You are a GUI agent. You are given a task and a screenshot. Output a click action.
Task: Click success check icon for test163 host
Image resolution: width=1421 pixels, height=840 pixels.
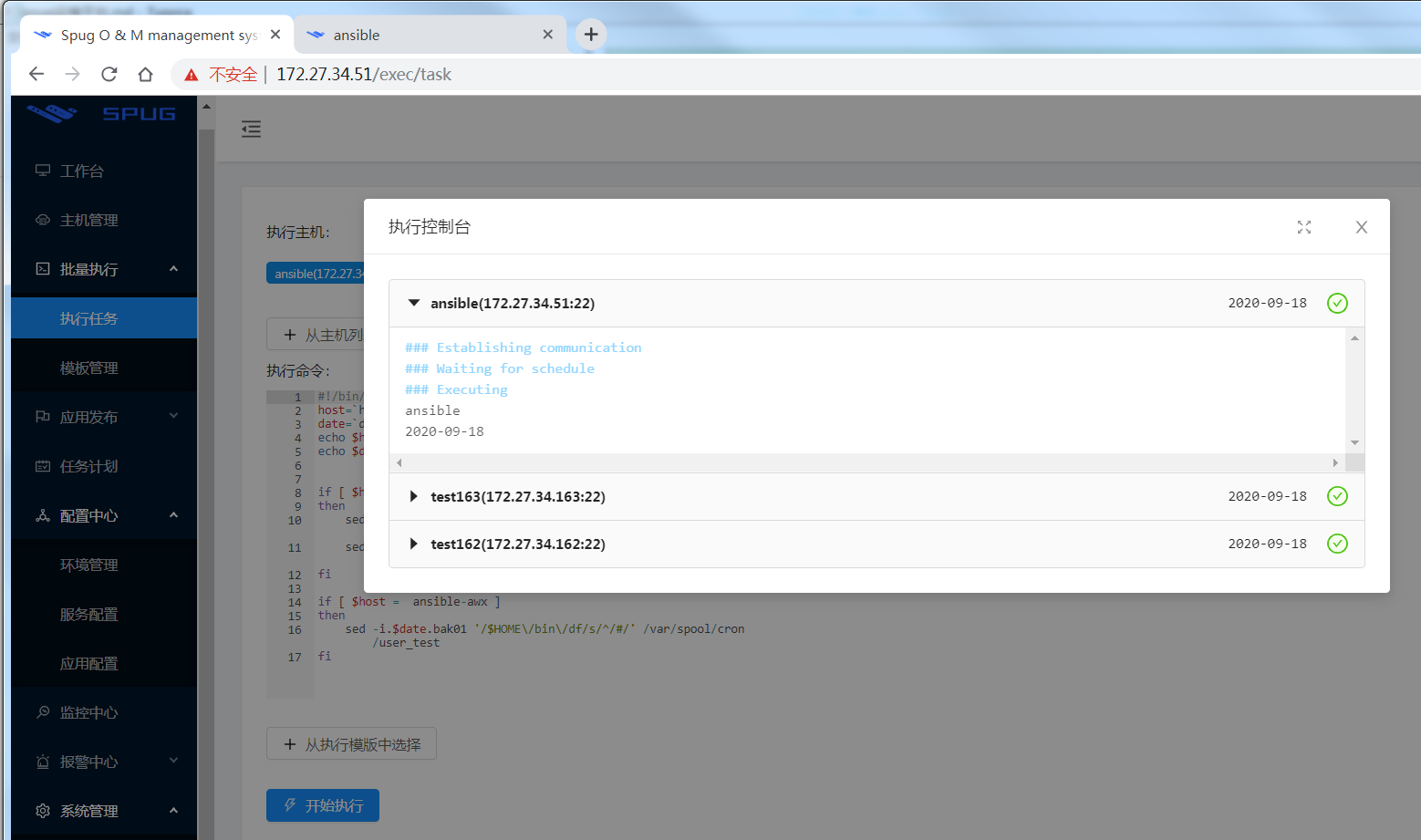[x=1337, y=496]
